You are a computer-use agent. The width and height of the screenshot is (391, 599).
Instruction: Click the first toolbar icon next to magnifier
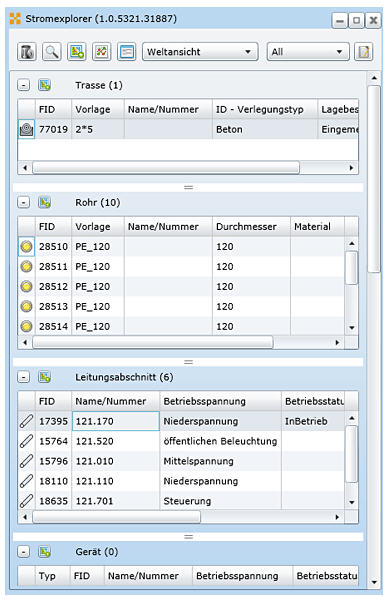click(27, 52)
